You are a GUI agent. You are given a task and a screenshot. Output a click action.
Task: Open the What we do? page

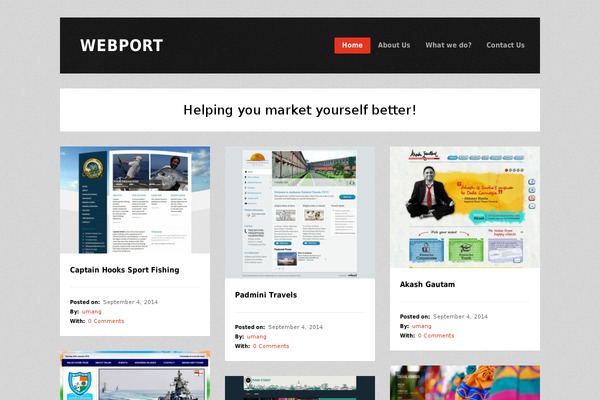pos(448,45)
